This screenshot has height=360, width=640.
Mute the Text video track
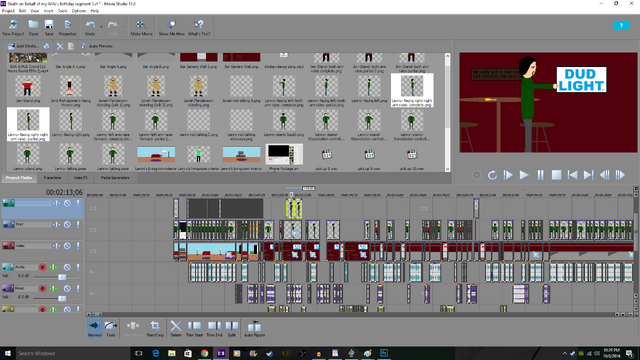tap(67, 224)
